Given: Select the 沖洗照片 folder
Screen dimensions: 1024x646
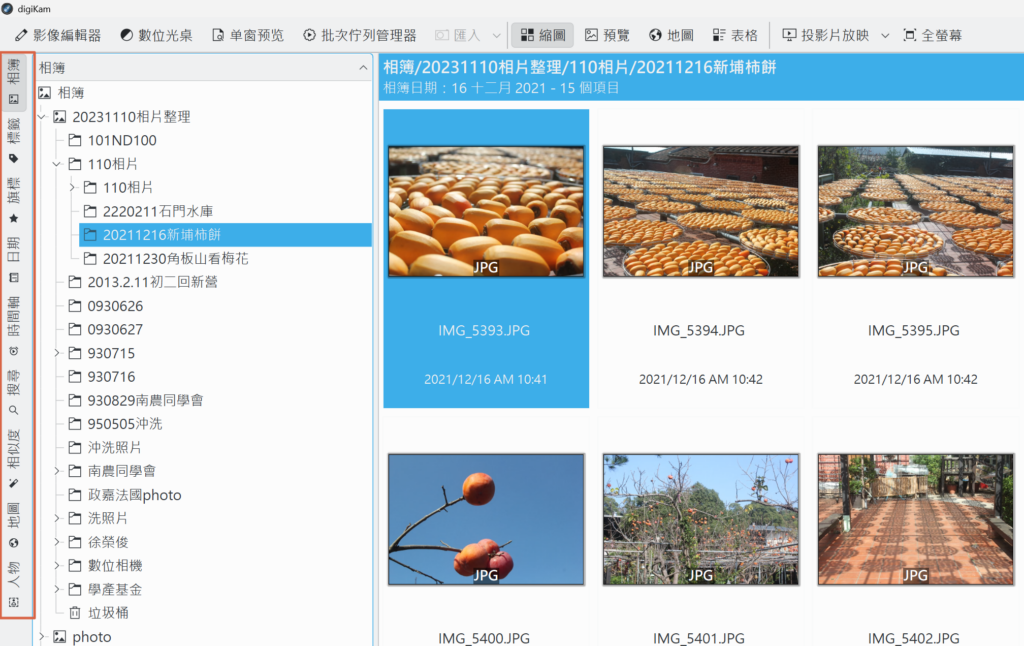Looking at the screenshot, I should click(x=104, y=447).
